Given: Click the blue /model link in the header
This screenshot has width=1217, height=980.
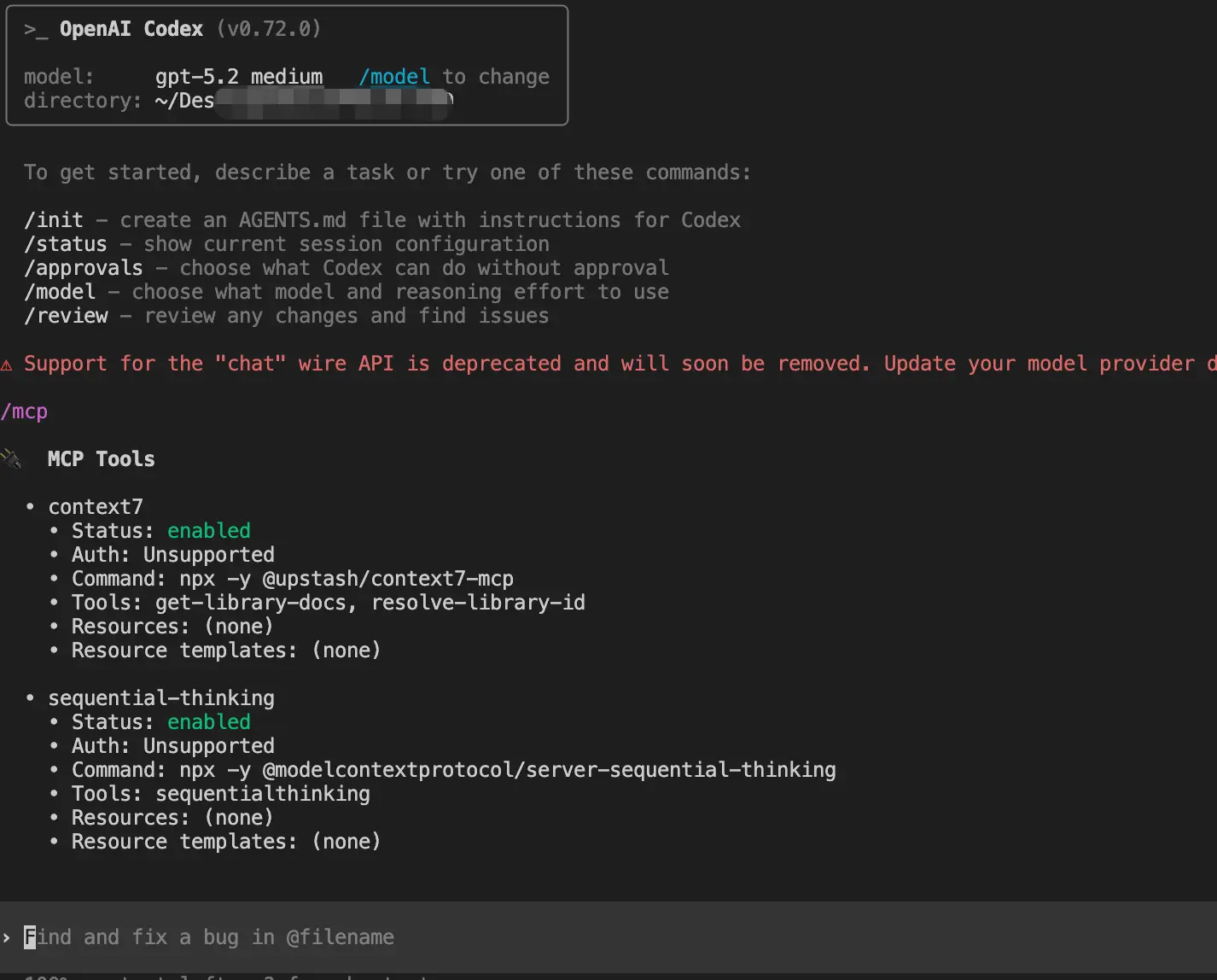Looking at the screenshot, I should point(393,77).
